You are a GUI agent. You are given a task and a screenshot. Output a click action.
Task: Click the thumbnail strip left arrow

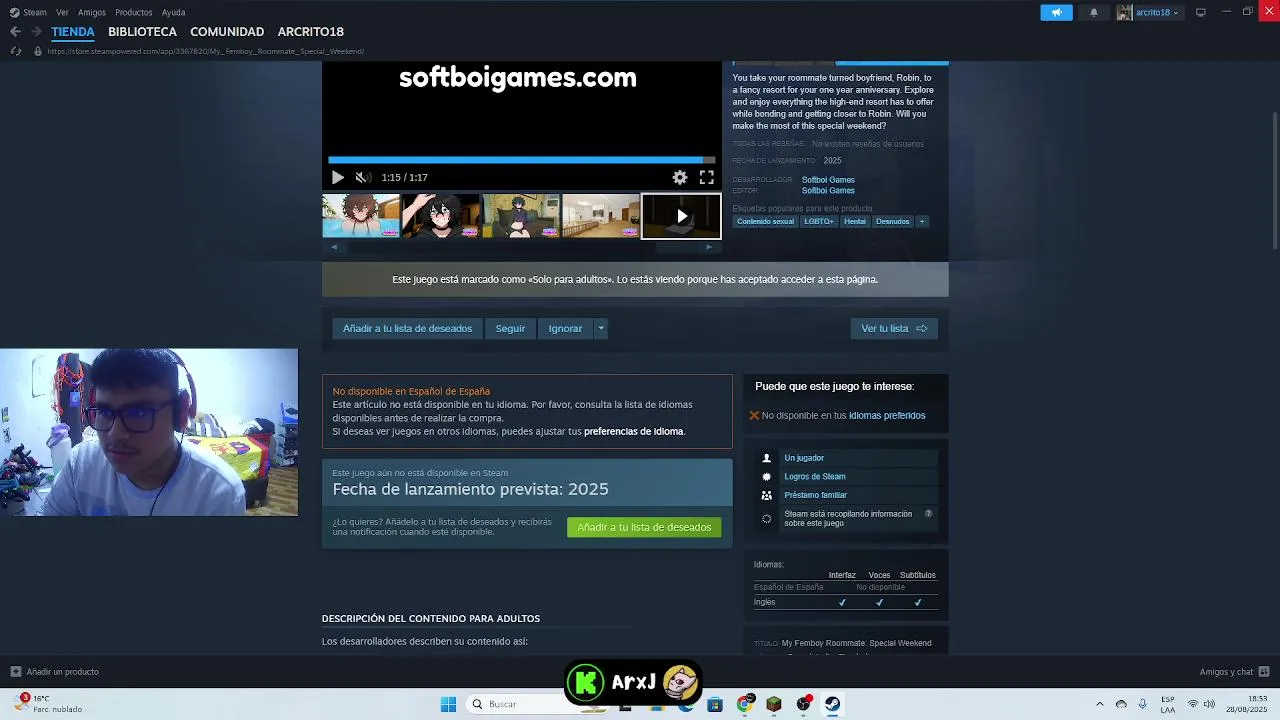pyautogui.click(x=334, y=247)
